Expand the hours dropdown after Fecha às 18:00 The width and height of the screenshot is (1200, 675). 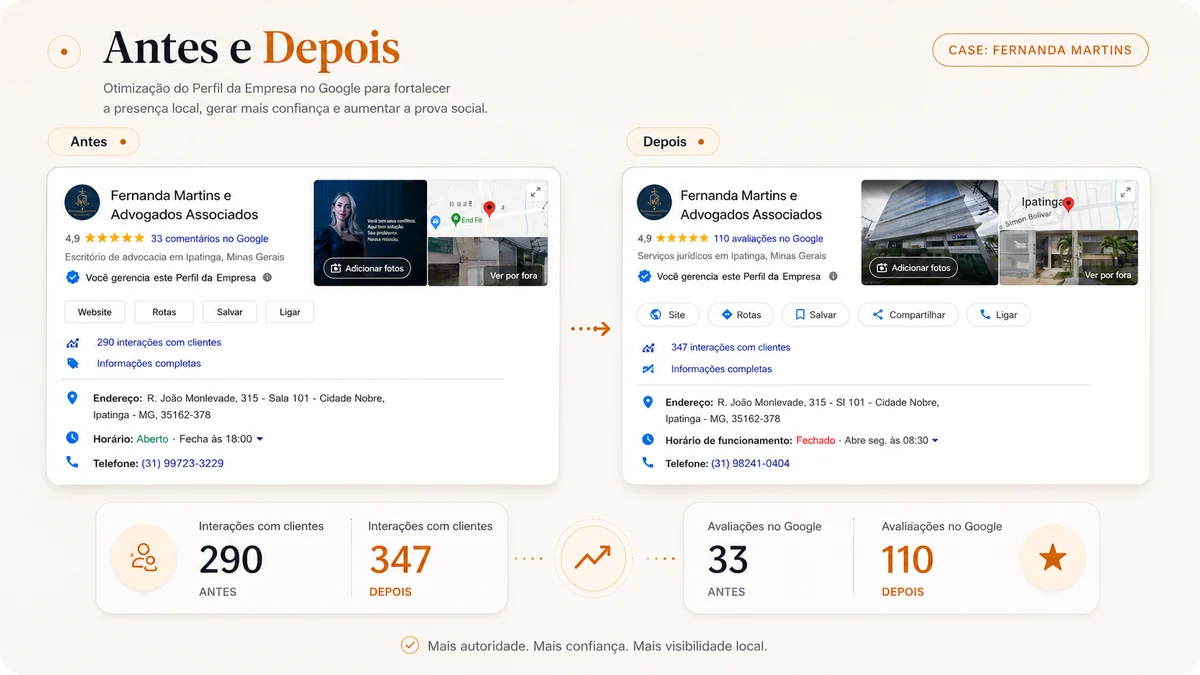click(260, 439)
